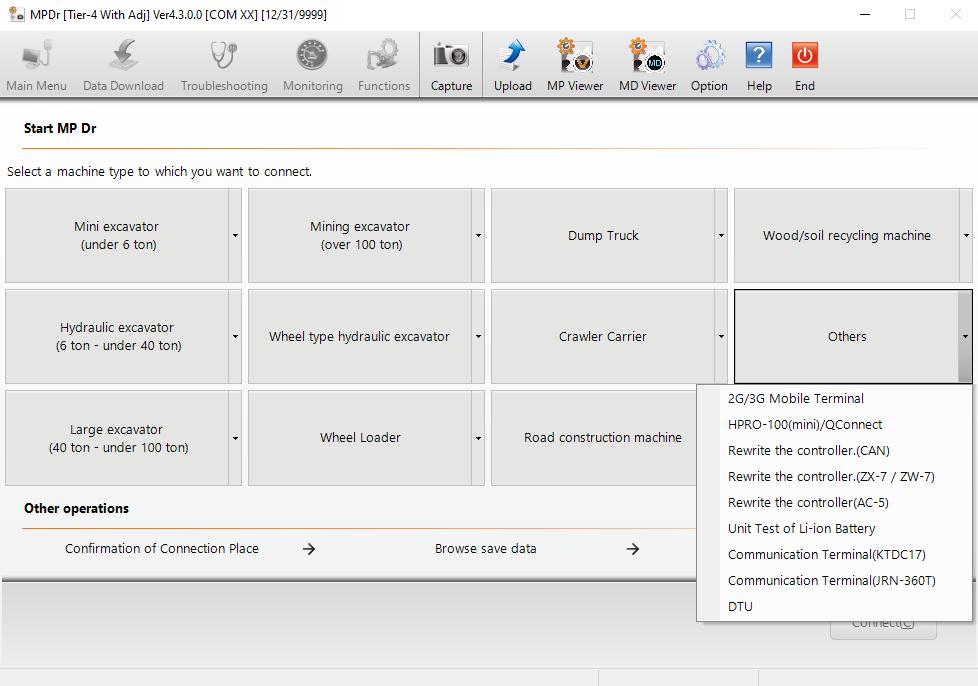Screen dimensions: 978x686
Task: Select Unit Test of Li-ion Battery
Action: tap(834, 528)
